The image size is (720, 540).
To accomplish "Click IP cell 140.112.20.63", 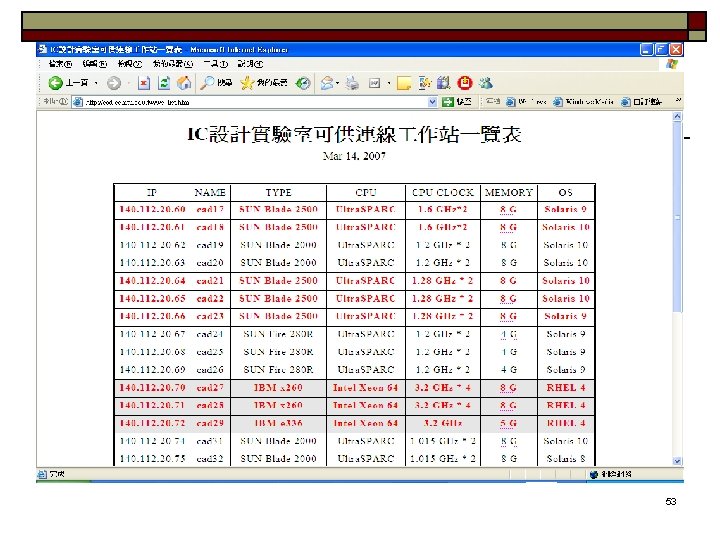I will click(152, 263).
